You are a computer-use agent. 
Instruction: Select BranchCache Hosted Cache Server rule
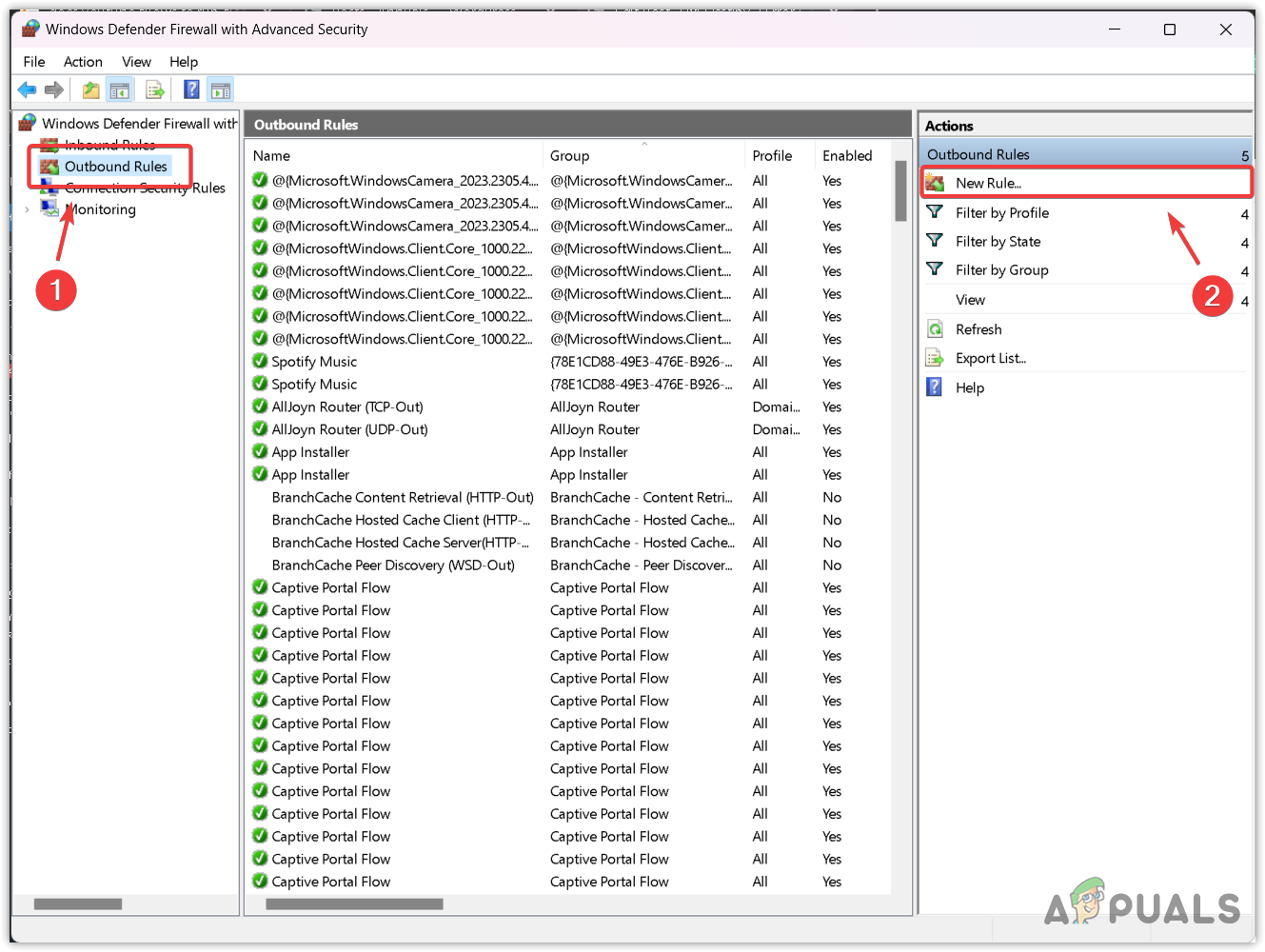click(401, 543)
